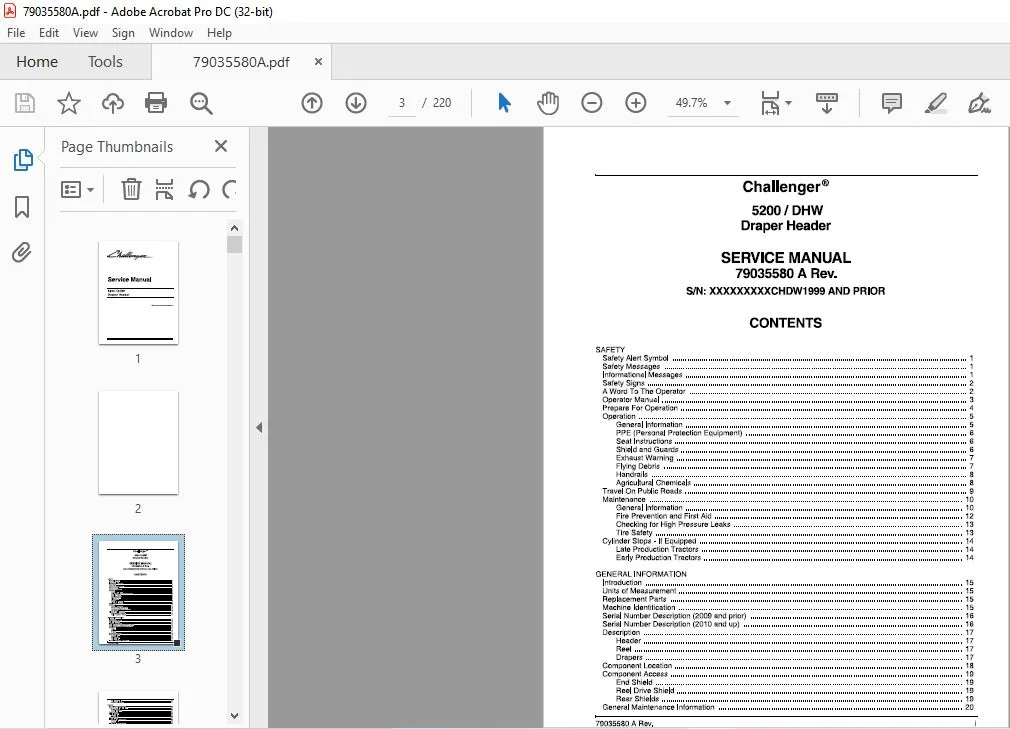Screen dimensions: 1010x729
Task: Open the Bookmarks sidebar icon
Action: pos(22,207)
